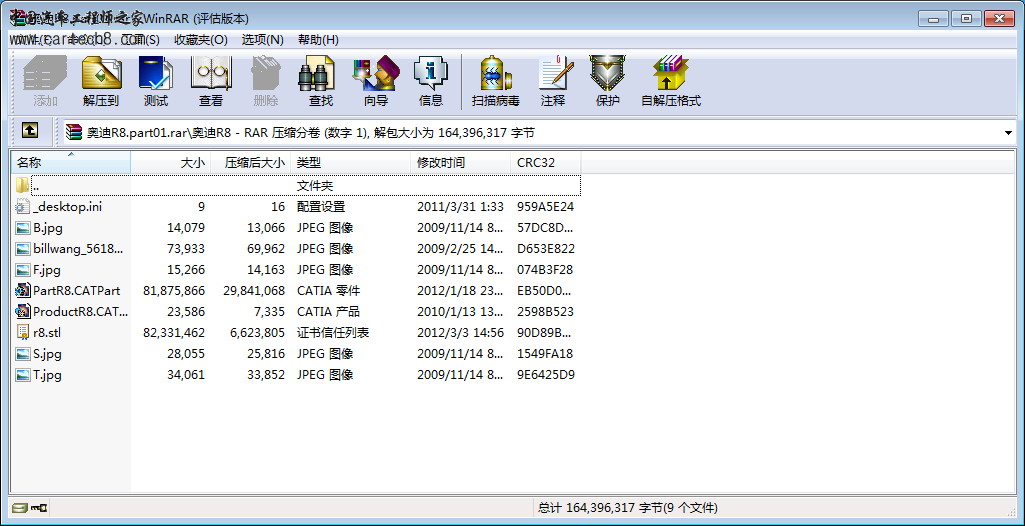Click the F.jpg image file icon
This screenshot has height=526, width=1025.
[23, 270]
